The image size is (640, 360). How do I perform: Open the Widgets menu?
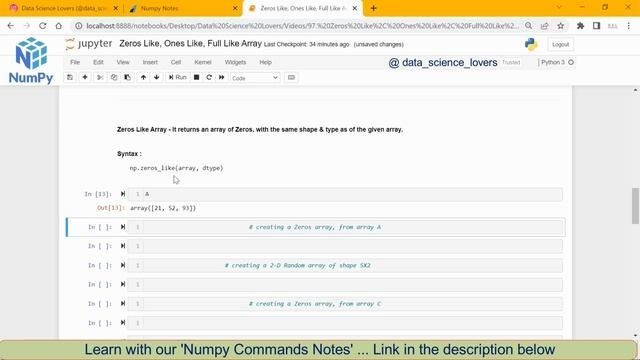tap(236, 62)
